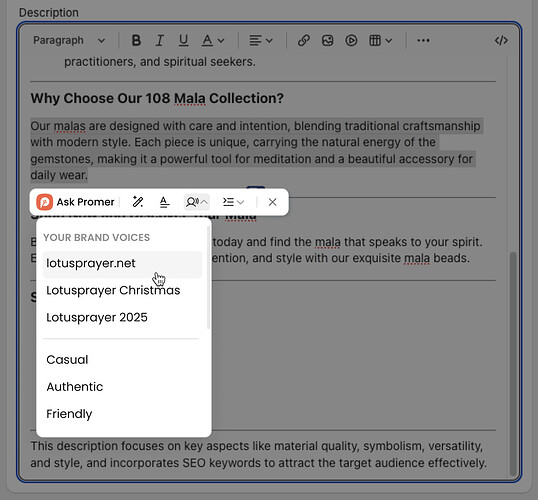This screenshot has height=500, width=538.
Task: Toggle underline formatting
Action: click(184, 40)
